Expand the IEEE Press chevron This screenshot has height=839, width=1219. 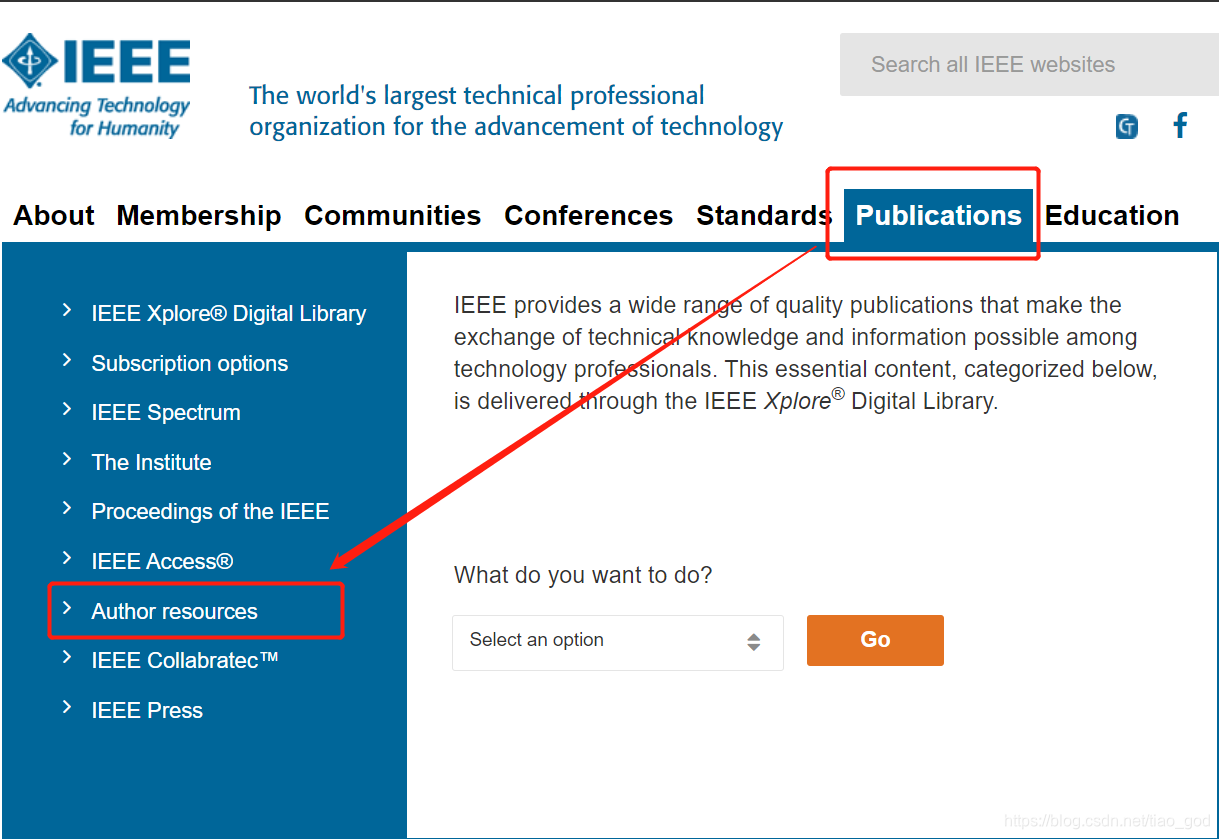(x=66, y=709)
